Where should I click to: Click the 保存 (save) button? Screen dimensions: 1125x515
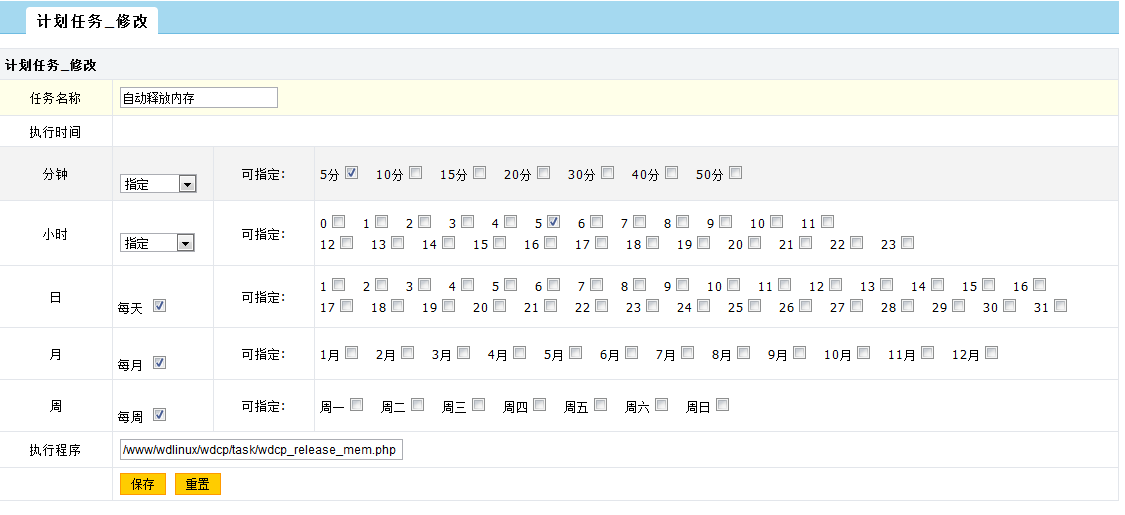click(142, 484)
